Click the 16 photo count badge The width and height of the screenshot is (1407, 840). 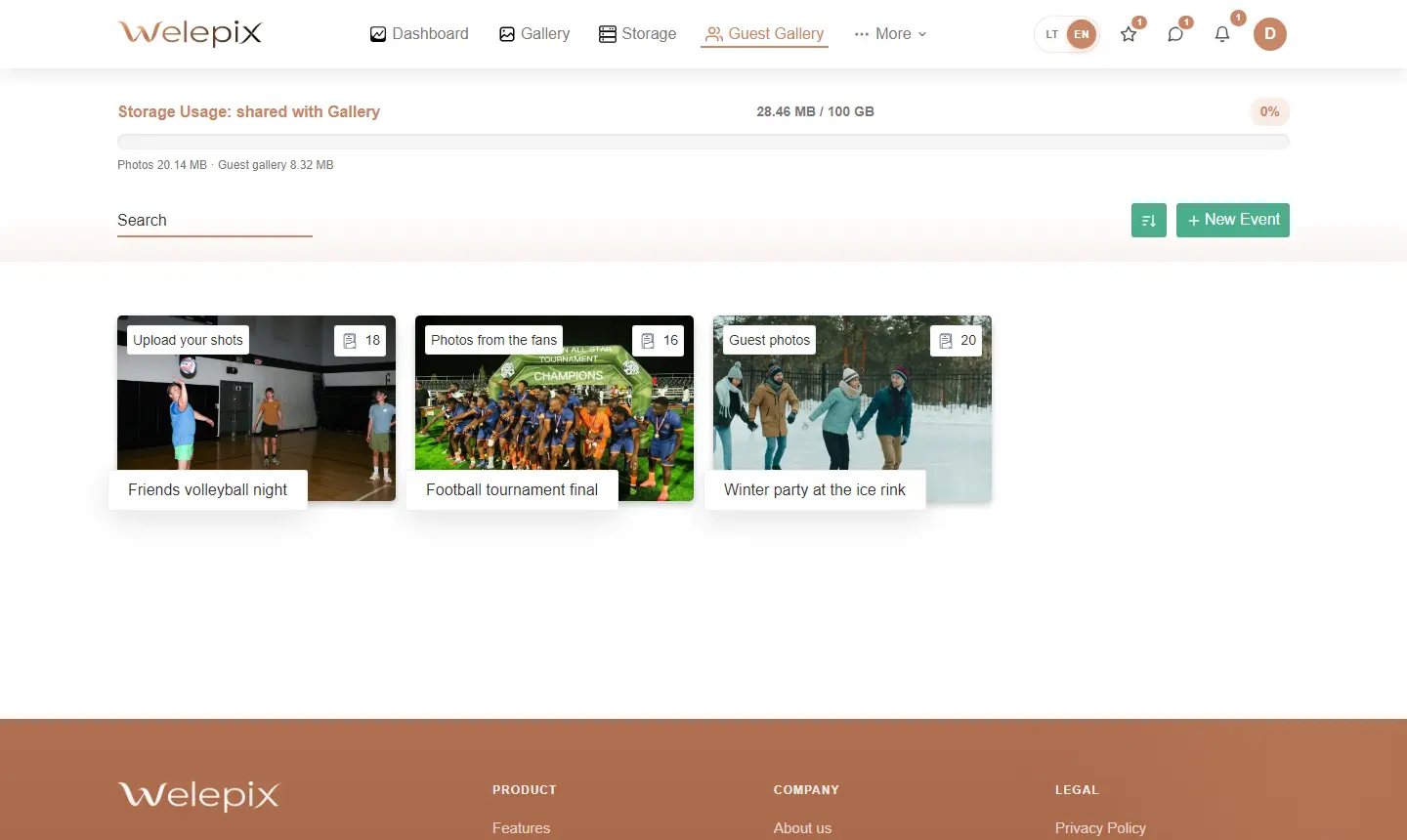pyautogui.click(x=659, y=340)
